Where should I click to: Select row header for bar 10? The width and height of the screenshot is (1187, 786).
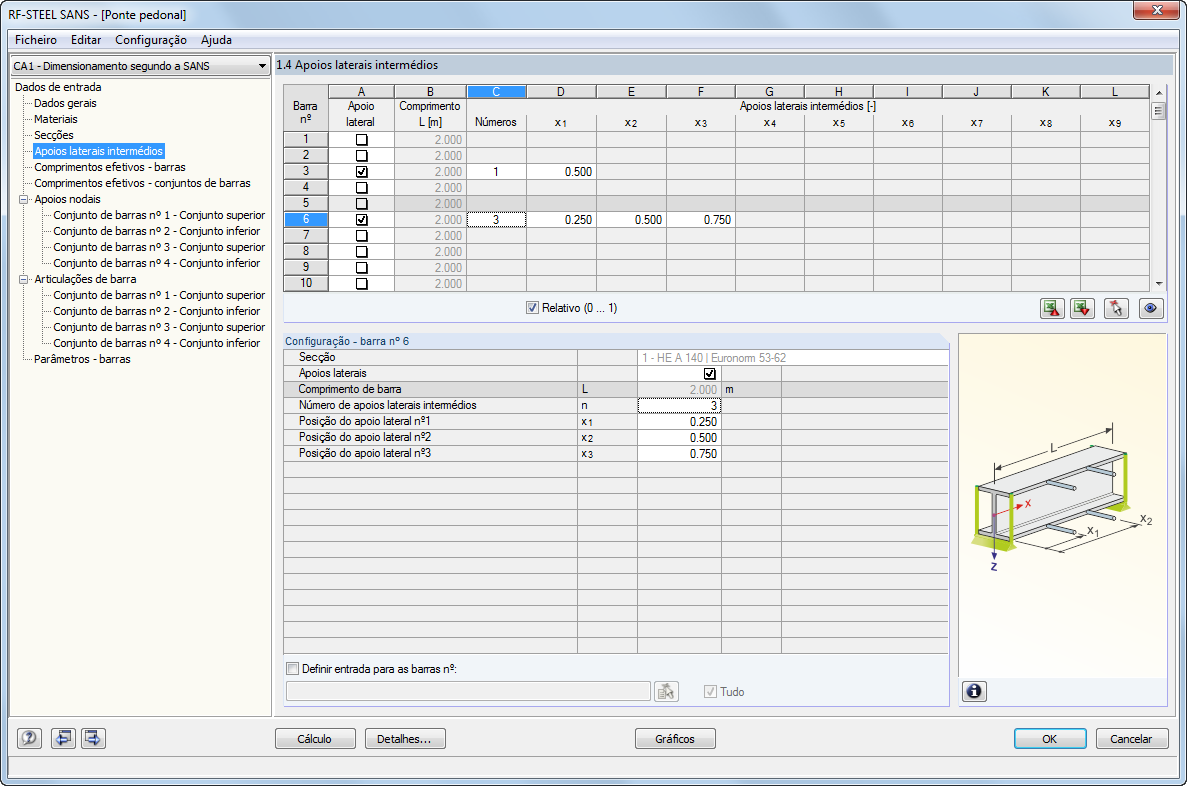[x=306, y=283]
